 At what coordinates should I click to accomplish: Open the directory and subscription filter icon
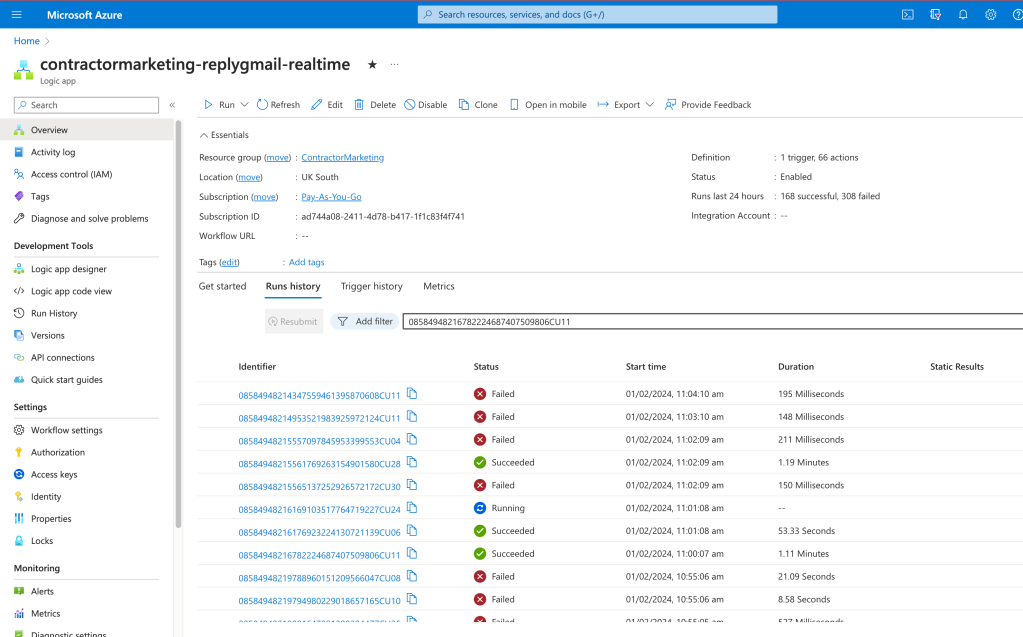tap(935, 14)
